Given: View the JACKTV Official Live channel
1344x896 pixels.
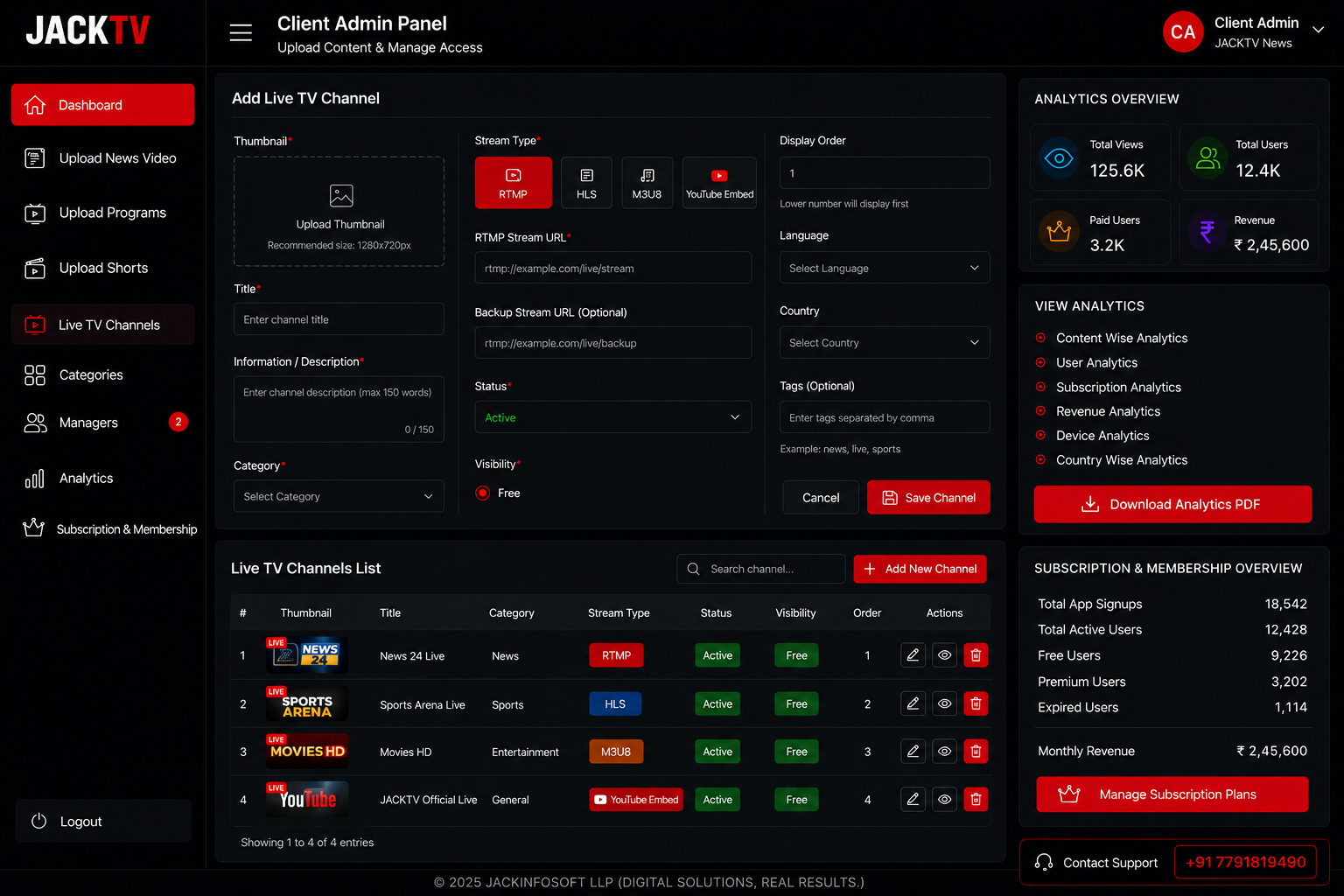Looking at the screenshot, I should click(944, 799).
